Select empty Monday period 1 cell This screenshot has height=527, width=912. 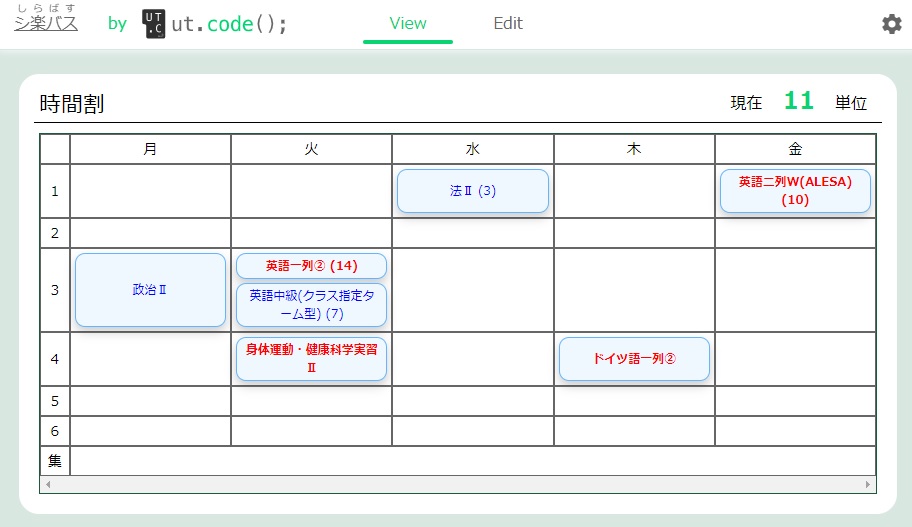pyautogui.click(x=150, y=191)
